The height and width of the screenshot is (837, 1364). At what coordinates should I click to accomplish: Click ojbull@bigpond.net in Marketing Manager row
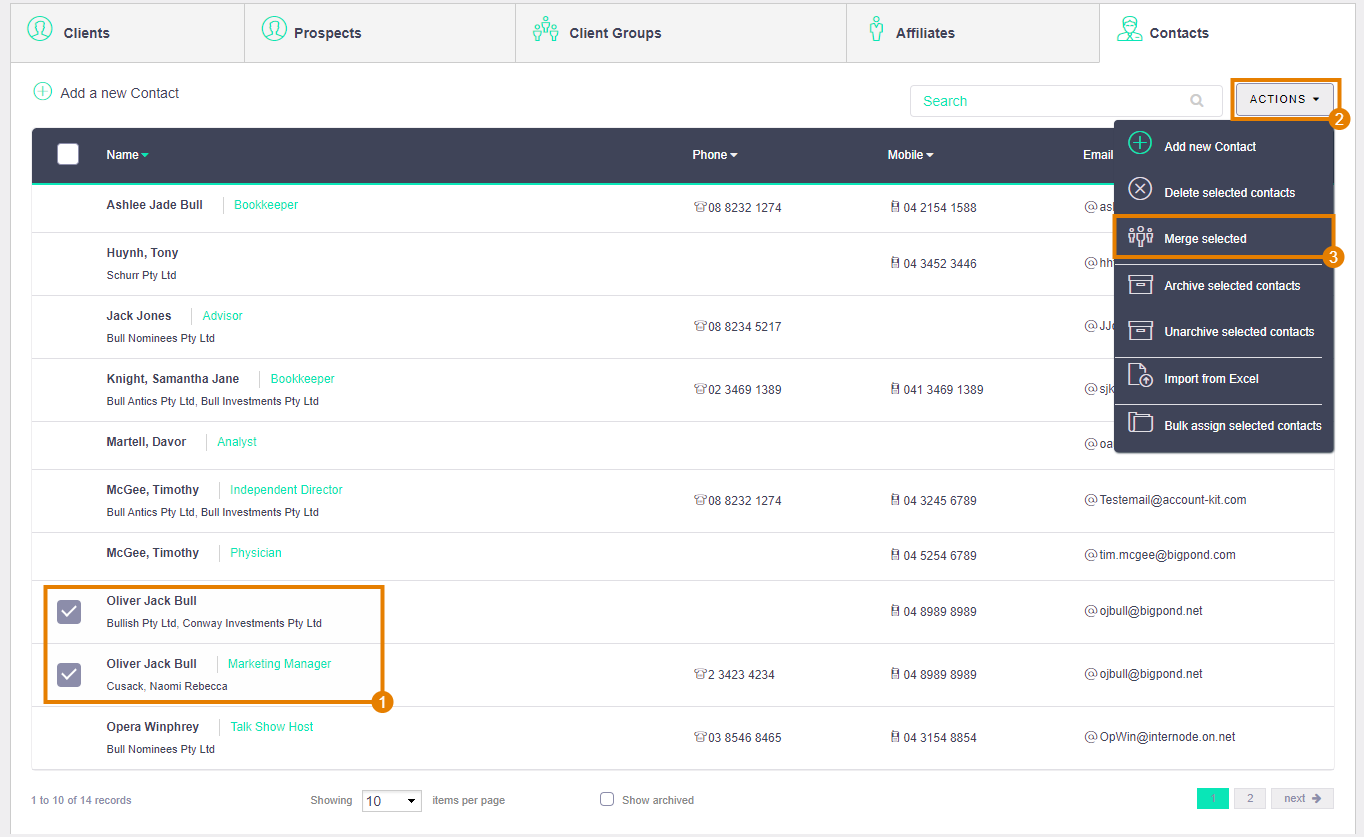[x=1151, y=674]
